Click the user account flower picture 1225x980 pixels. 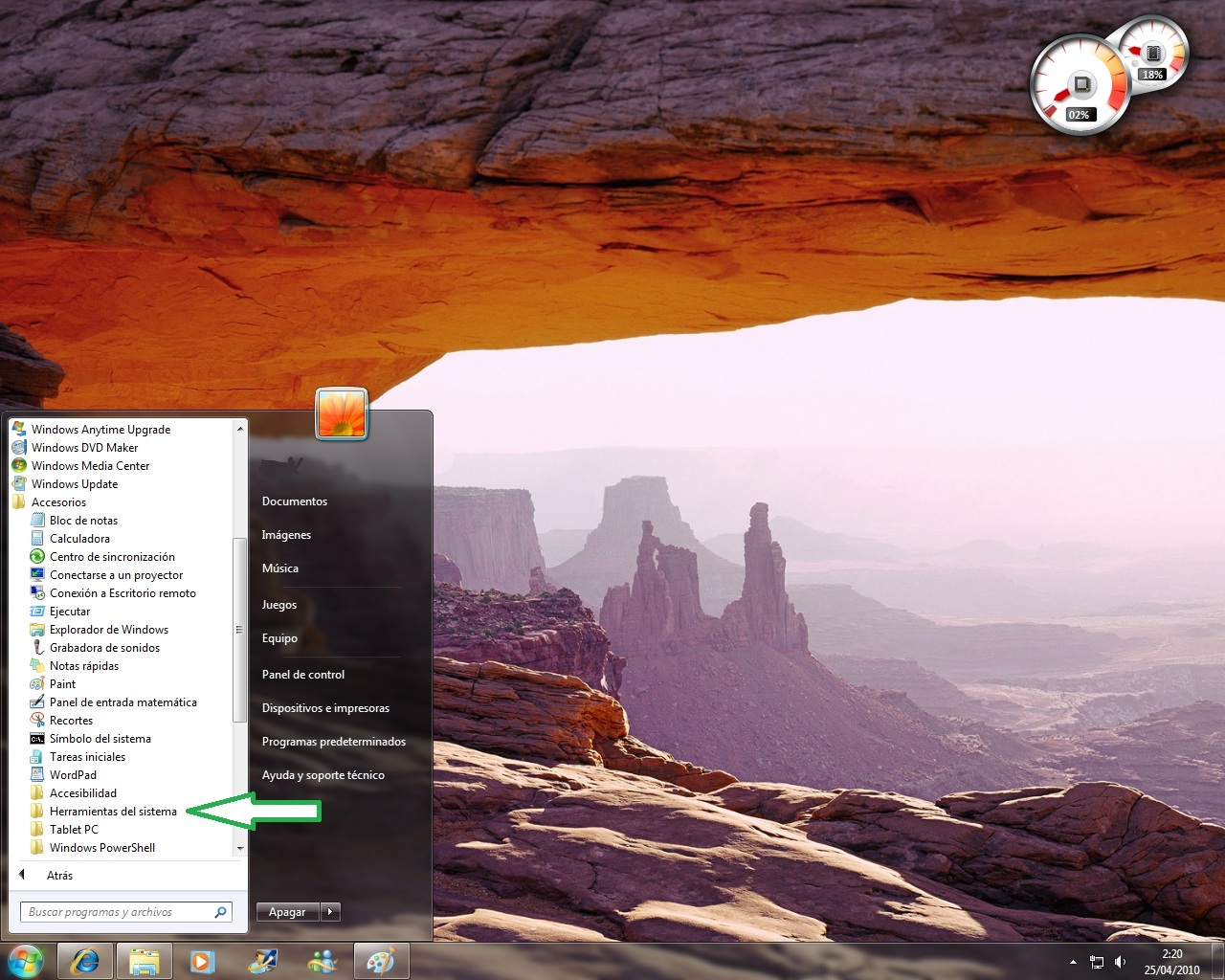(342, 413)
